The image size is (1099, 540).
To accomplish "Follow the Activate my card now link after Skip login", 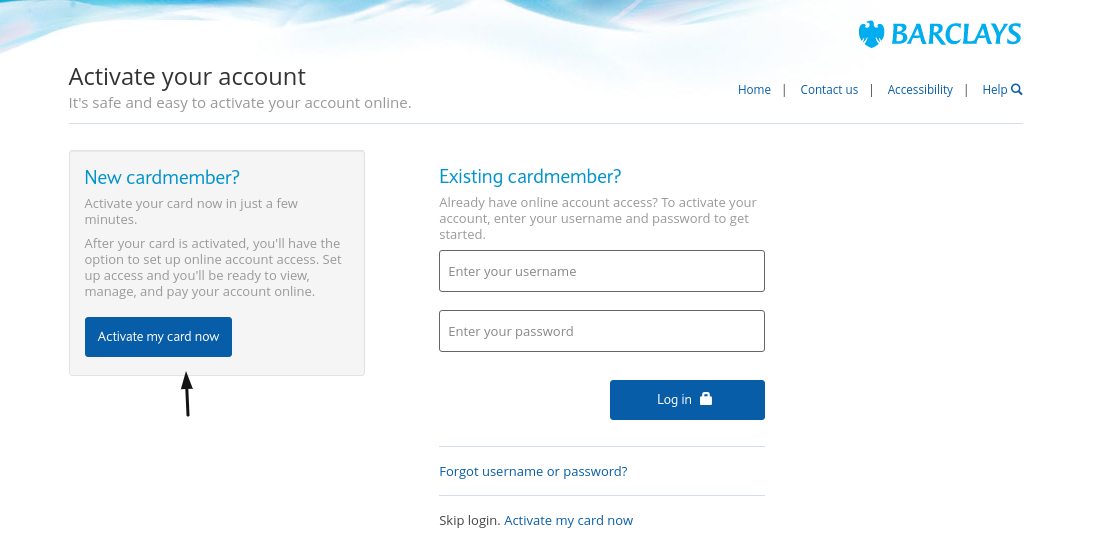I will point(568,520).
